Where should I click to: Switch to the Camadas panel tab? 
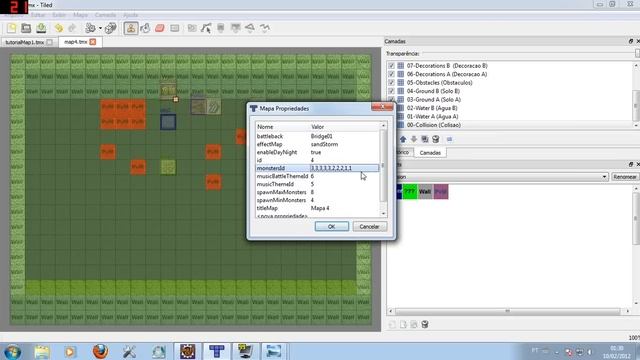coord(430,153)
